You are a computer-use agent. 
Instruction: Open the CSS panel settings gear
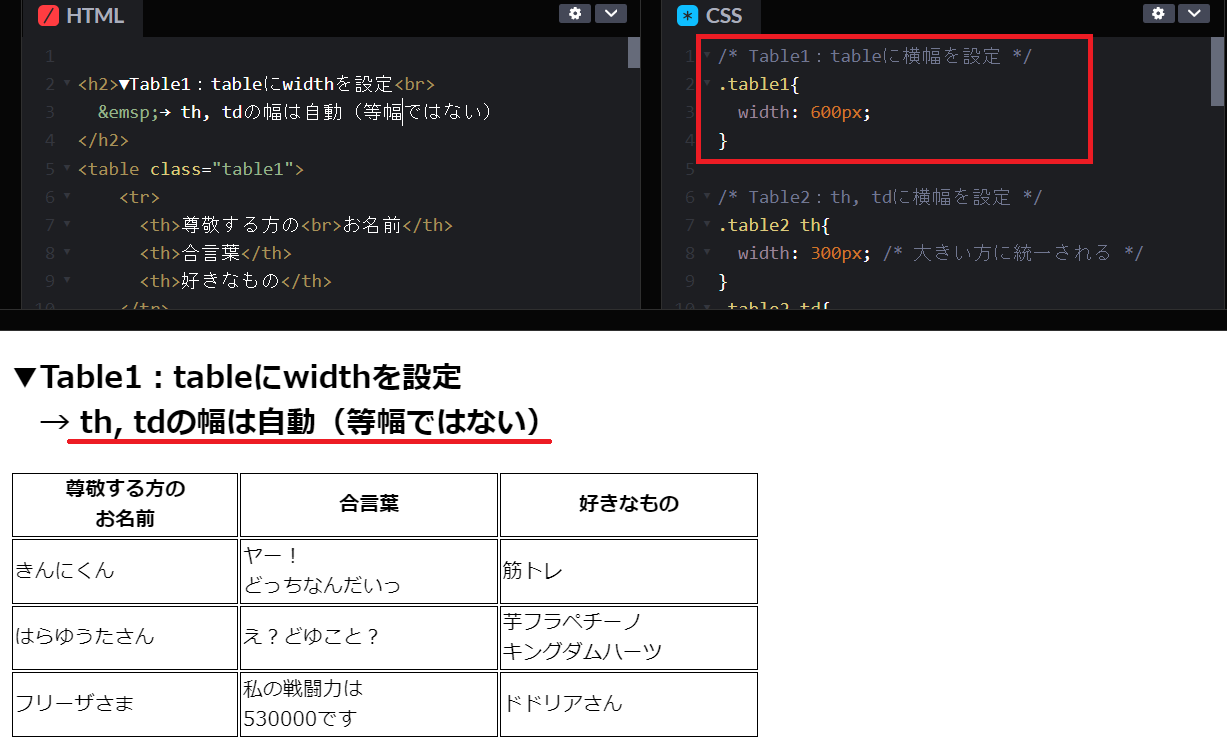point(1158,13)
